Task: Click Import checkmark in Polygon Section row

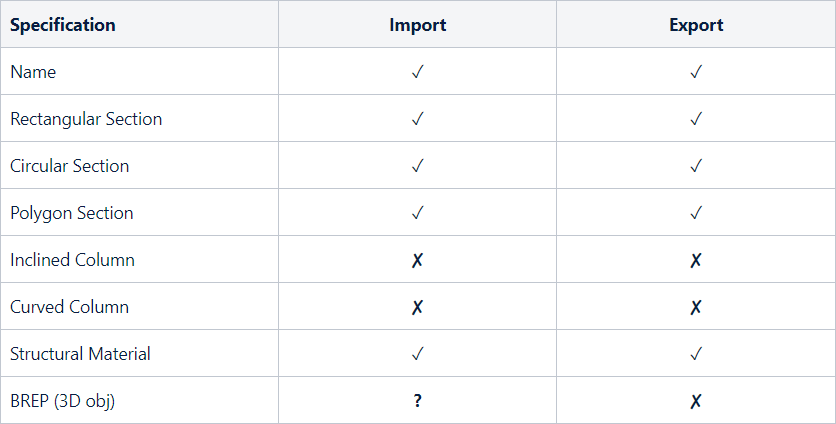Action: (418, 213)
